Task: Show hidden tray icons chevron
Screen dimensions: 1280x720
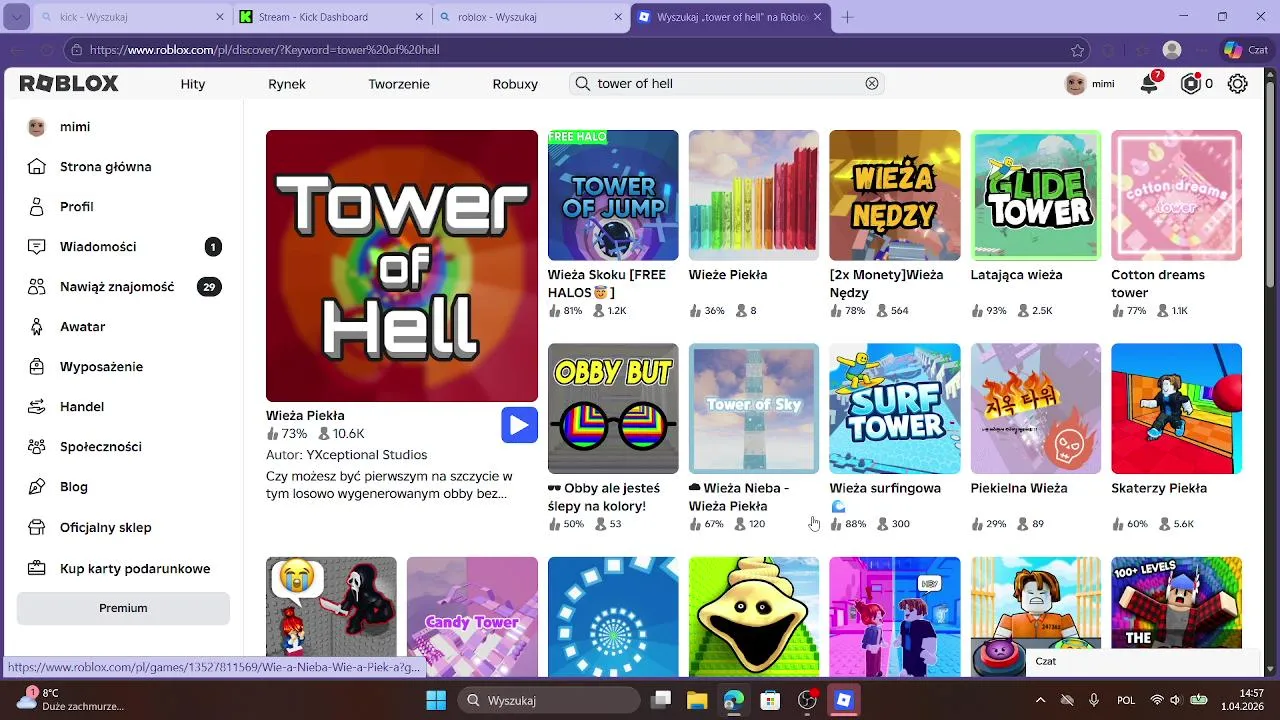Action: pos(1041,700)
